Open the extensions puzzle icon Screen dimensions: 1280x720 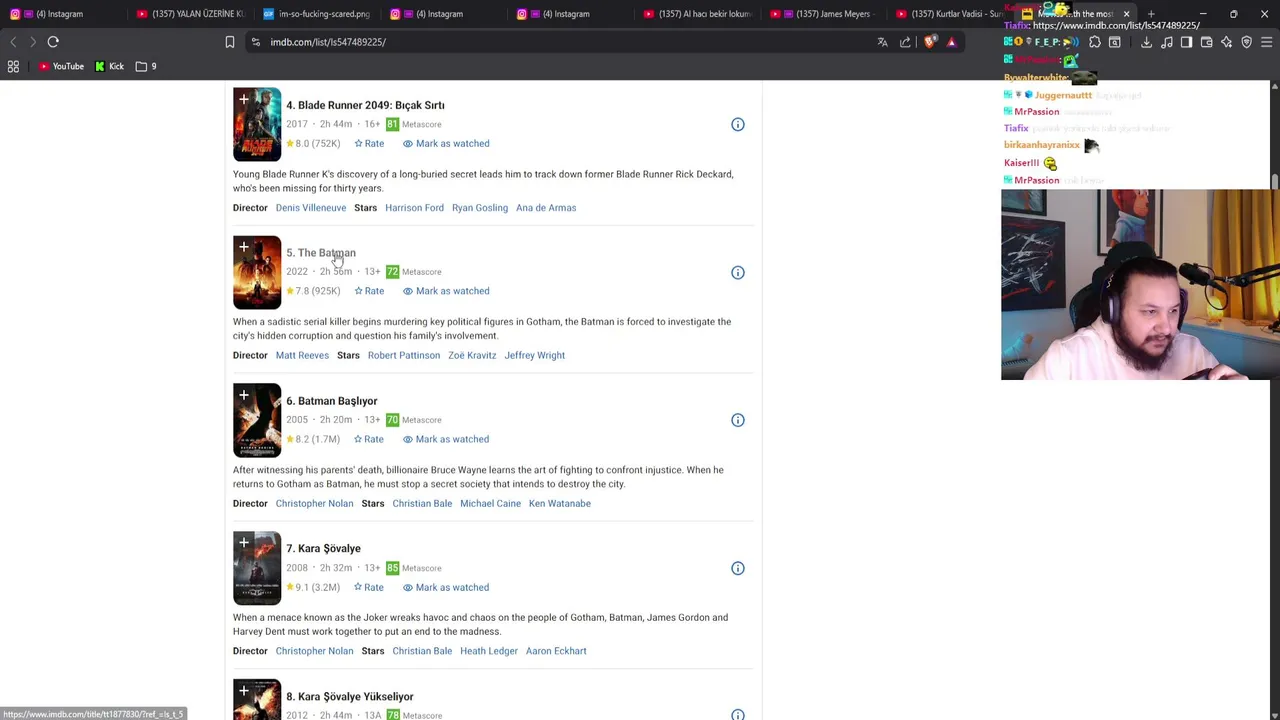pos(1094,42)
